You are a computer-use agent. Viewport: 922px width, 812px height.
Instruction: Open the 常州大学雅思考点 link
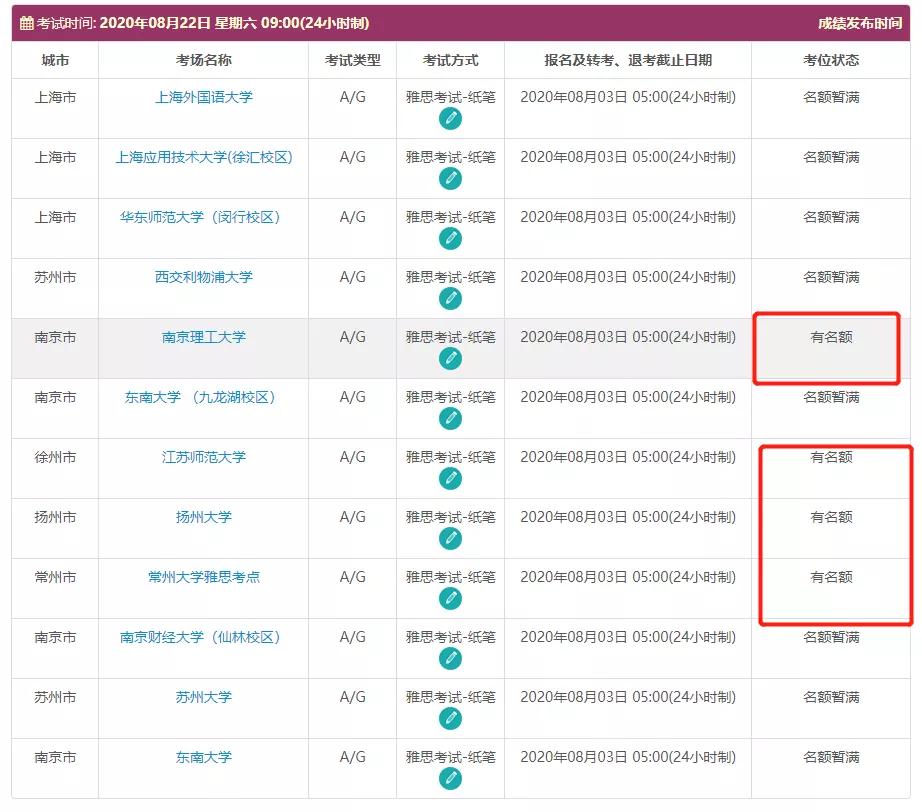tap(203, 577)
